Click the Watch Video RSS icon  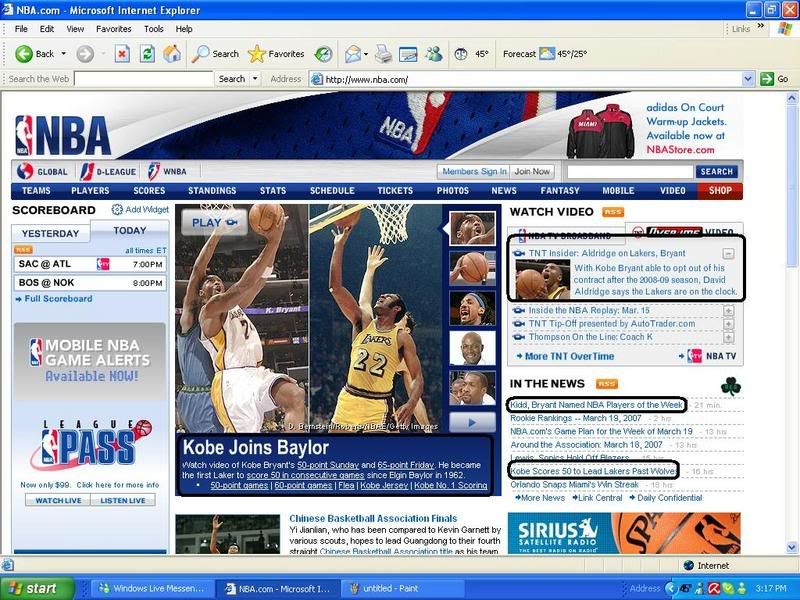pos(613,212)
